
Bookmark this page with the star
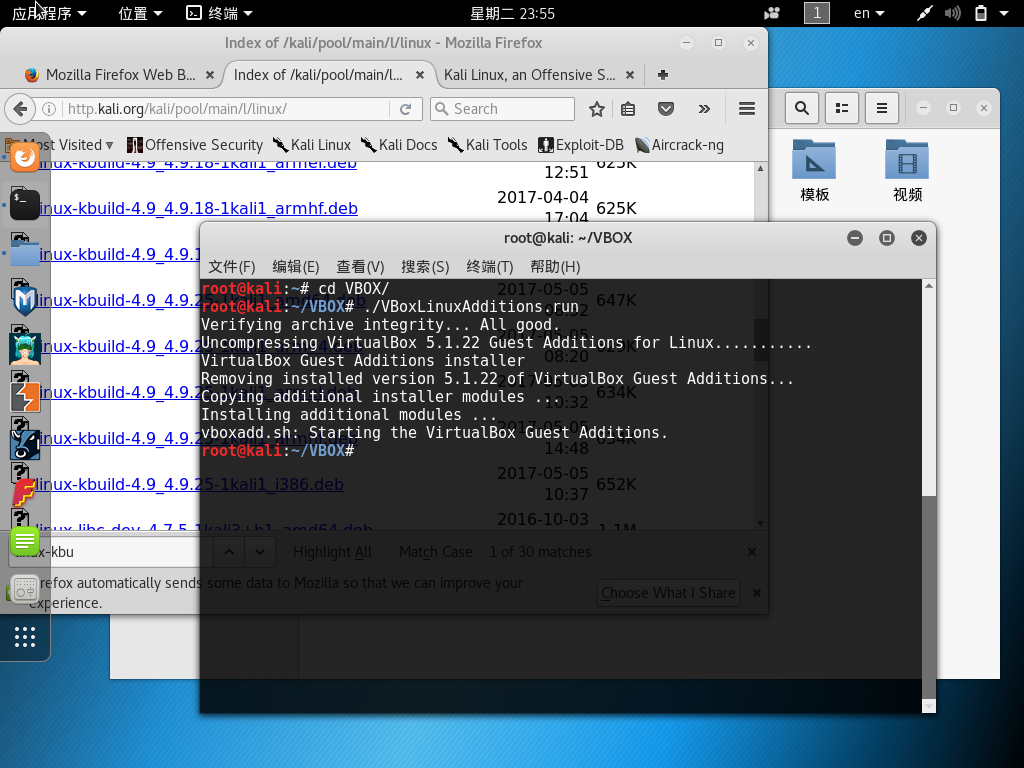tap(596, 109)
